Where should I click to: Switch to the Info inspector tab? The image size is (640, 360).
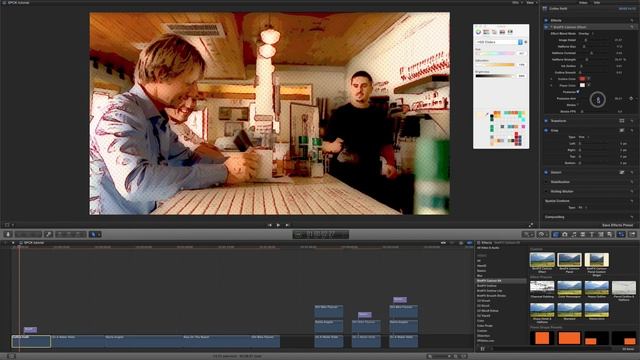(x=597, y=2)
